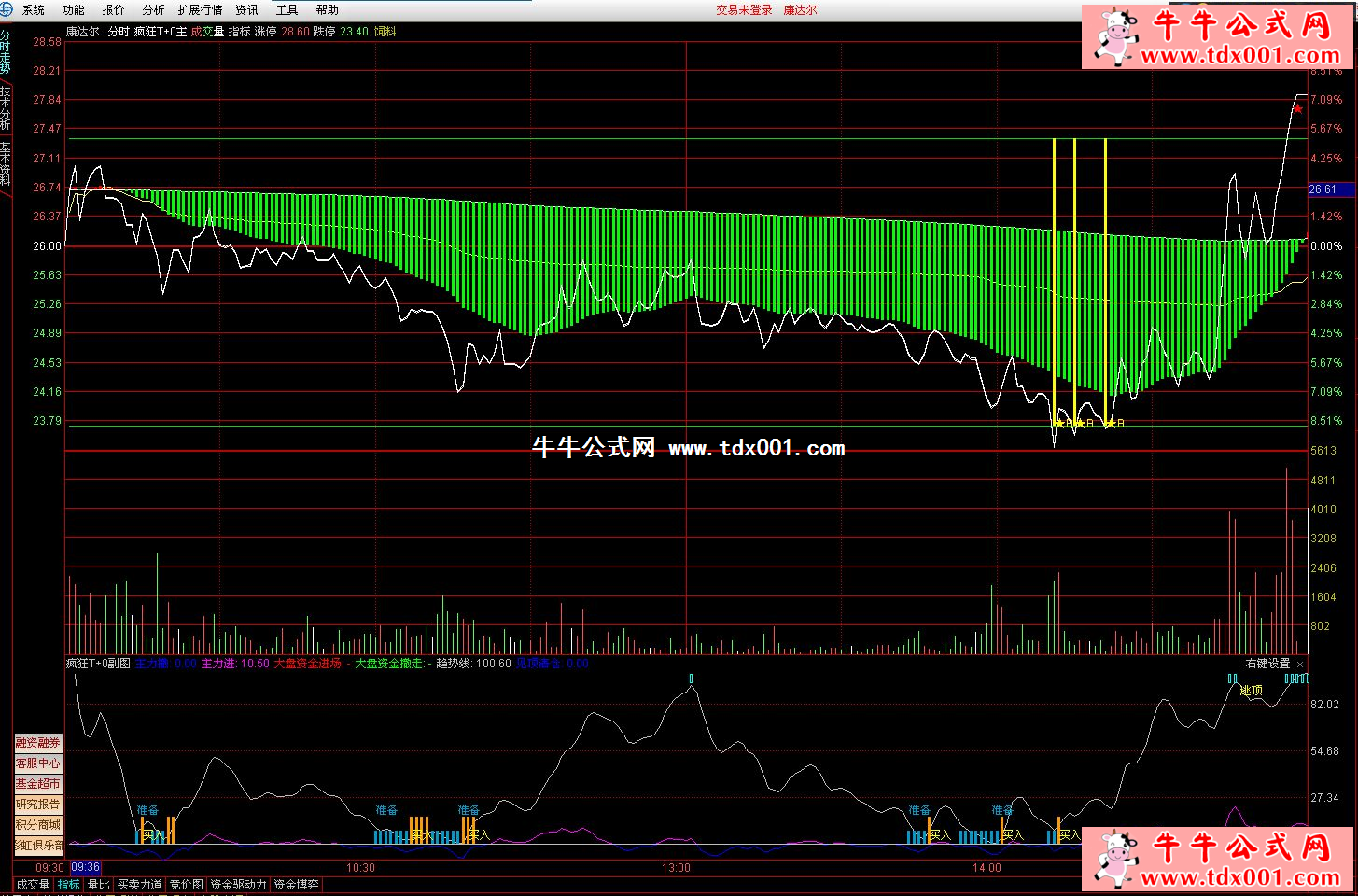1358x896 pixels.
Task: Open the 扩展行情 menu
Action: click(x=200, y=10)
